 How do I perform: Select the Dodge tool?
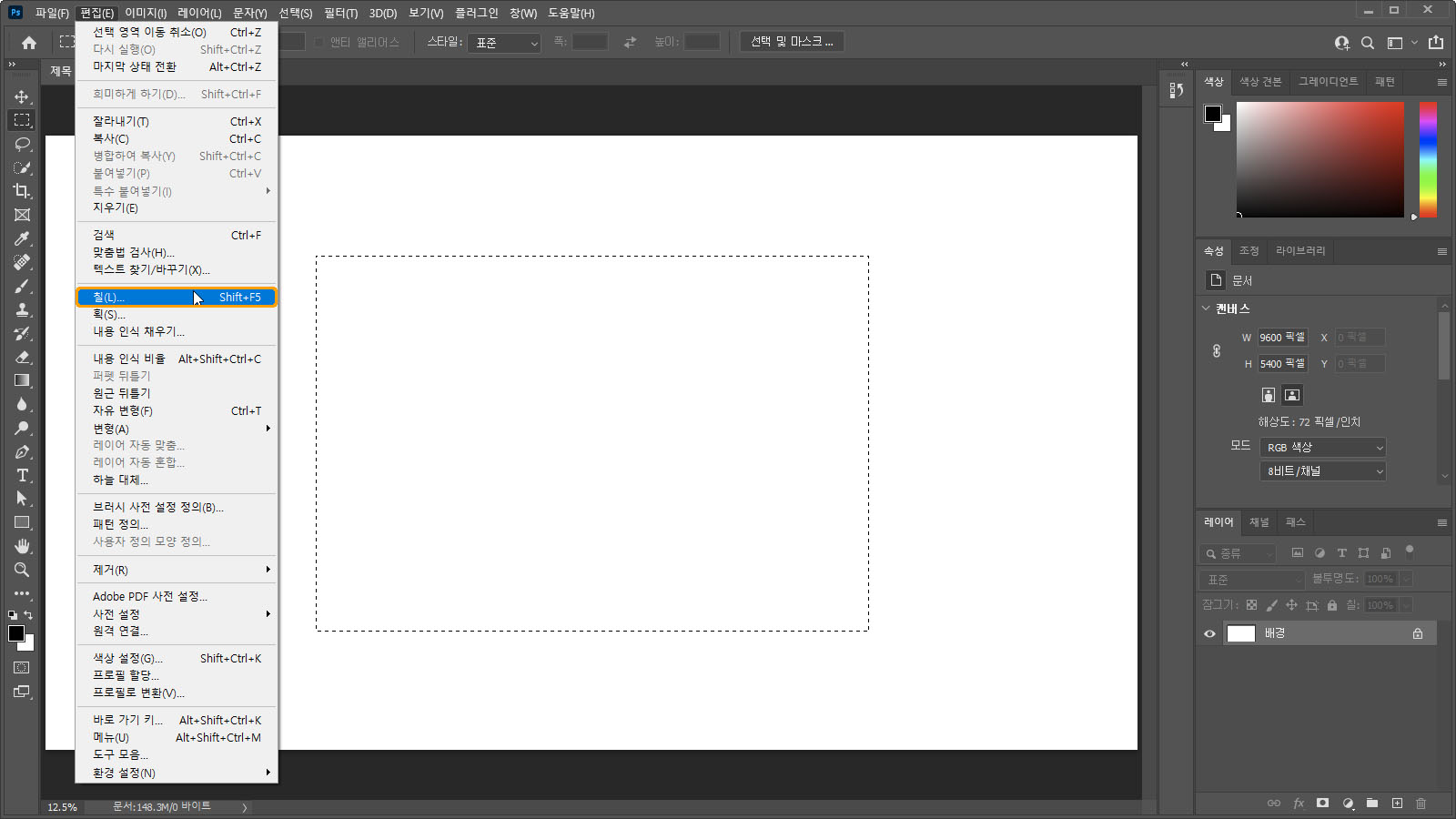pyautogui.click(x=22, y=428)
